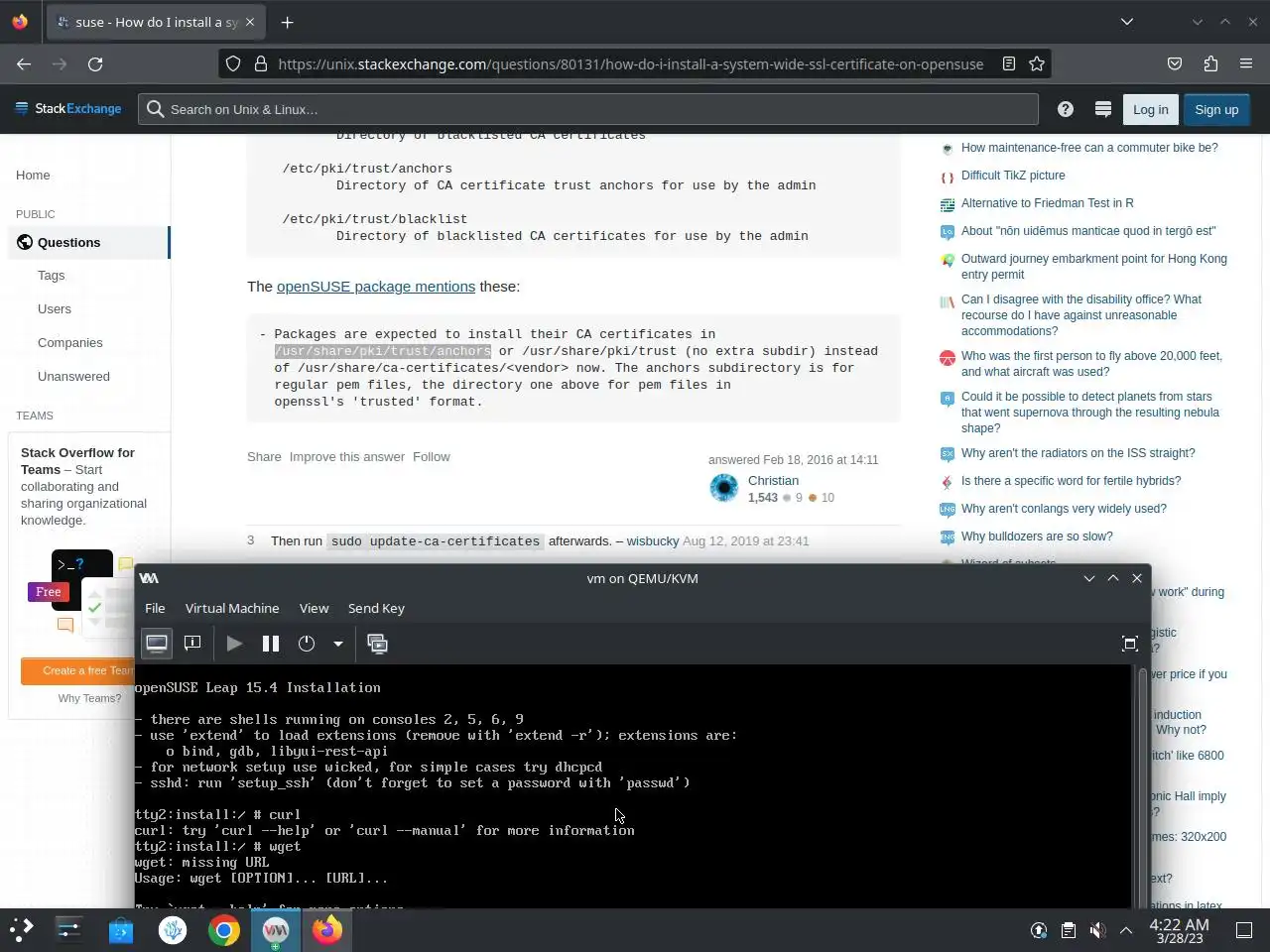Open 'Difficult TikZ picture' hot question
The image size is (1270, 952).
coord(1013,176)
